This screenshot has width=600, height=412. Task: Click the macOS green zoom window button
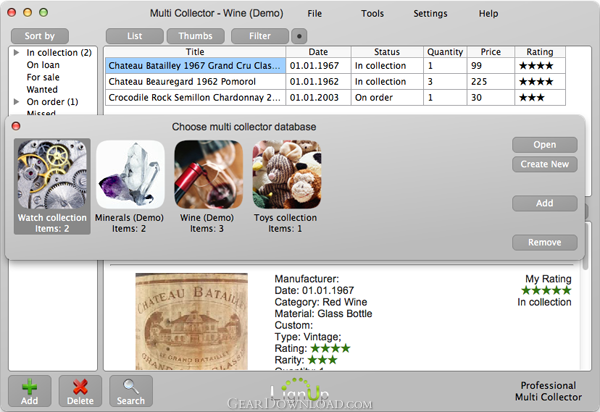point(44,12)
